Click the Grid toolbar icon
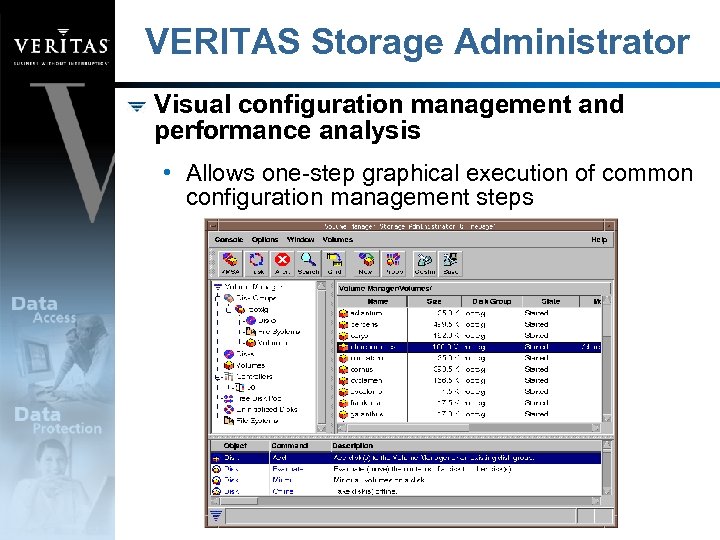Image resolution: width=720 pixels, height=540 pixels. pos(334,264)
